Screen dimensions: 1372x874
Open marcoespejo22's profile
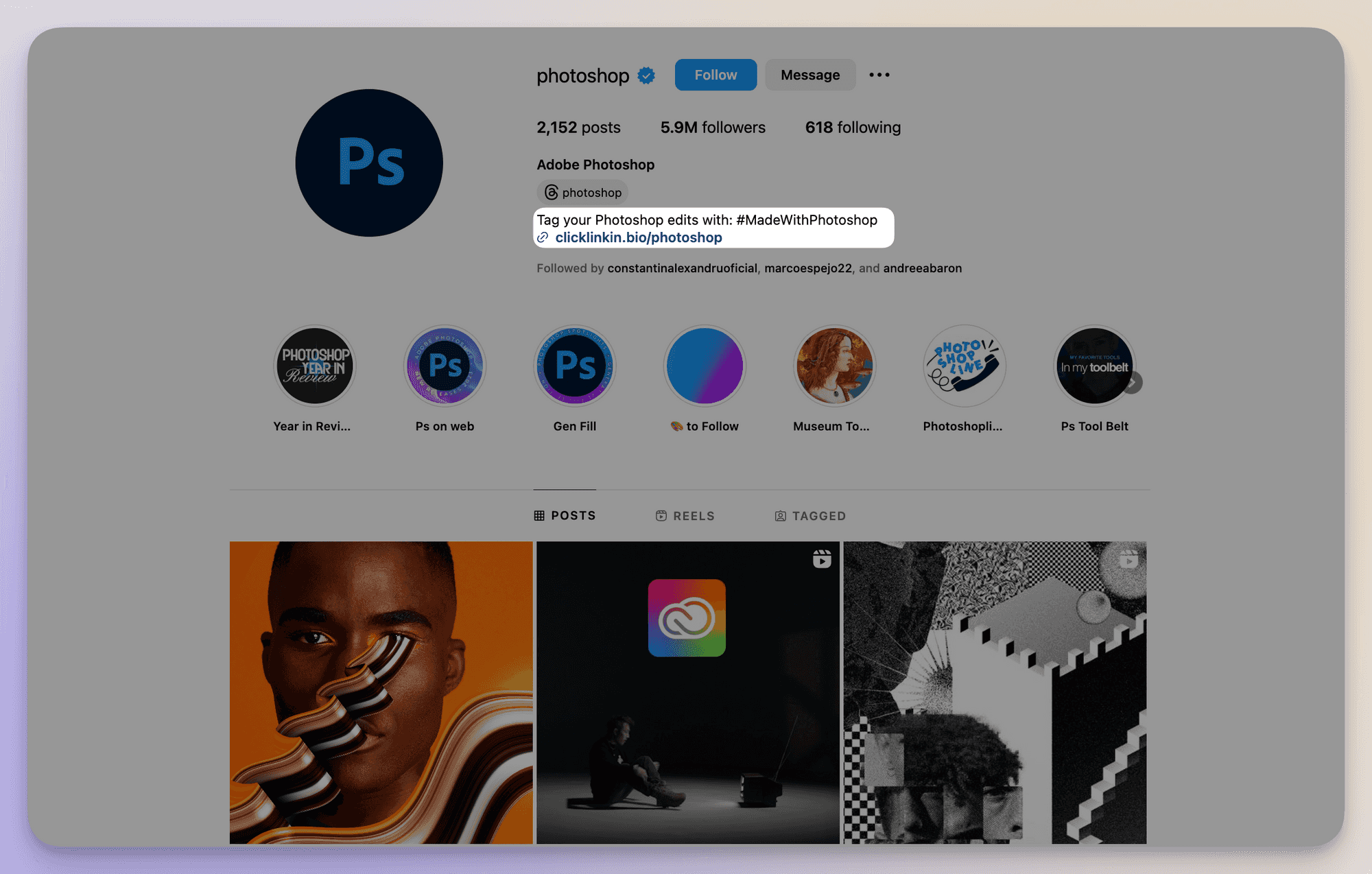point(807,268)
